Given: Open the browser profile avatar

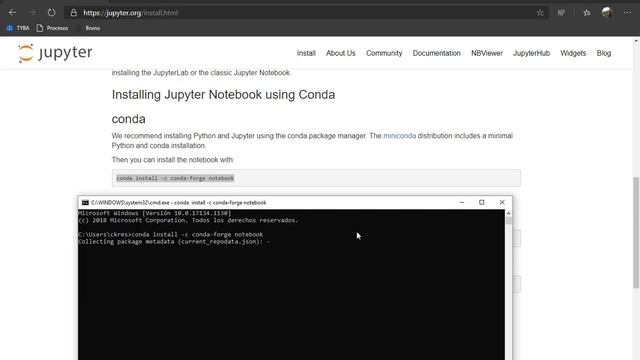Looking at the screenshot, I should (607, 13).
